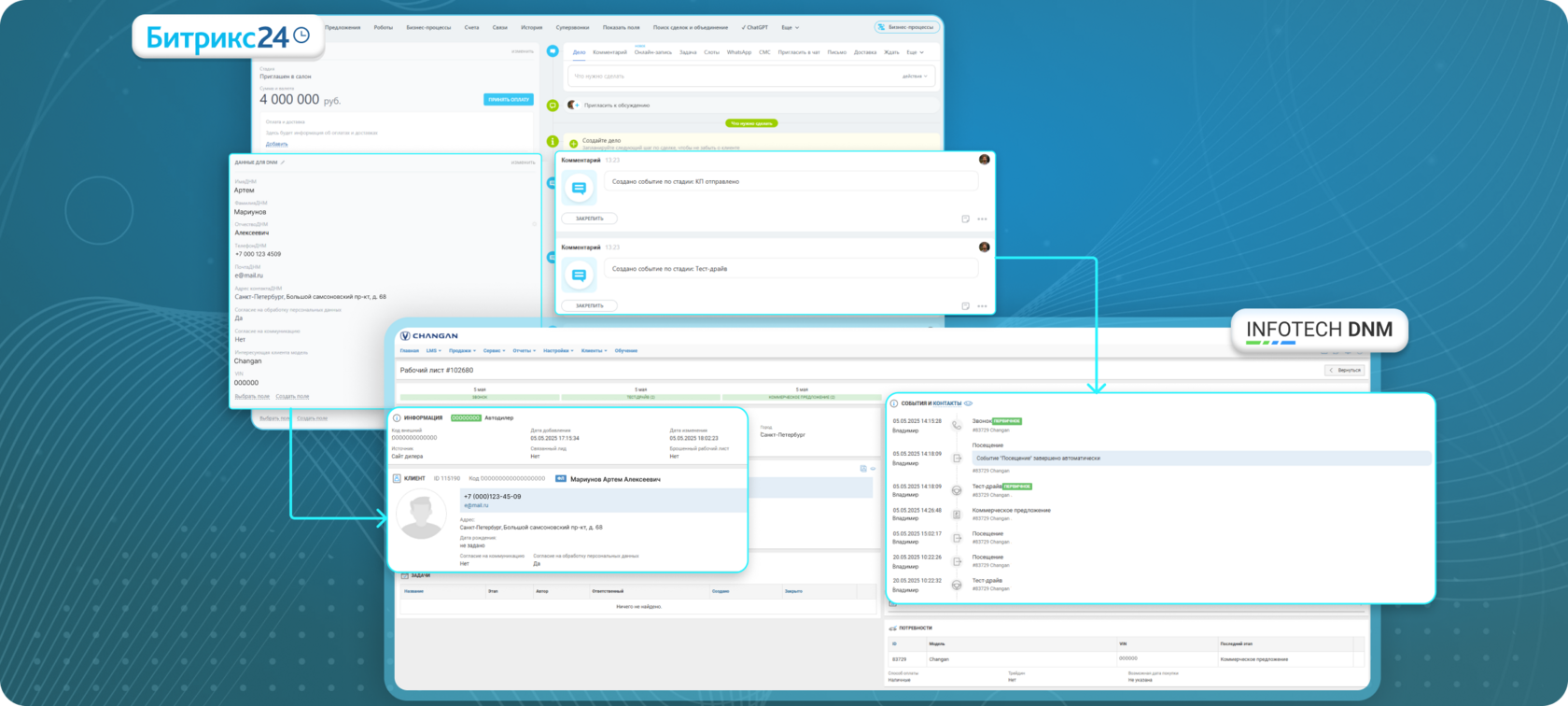Click the Принять оплату button

click(x=509, y=99)
